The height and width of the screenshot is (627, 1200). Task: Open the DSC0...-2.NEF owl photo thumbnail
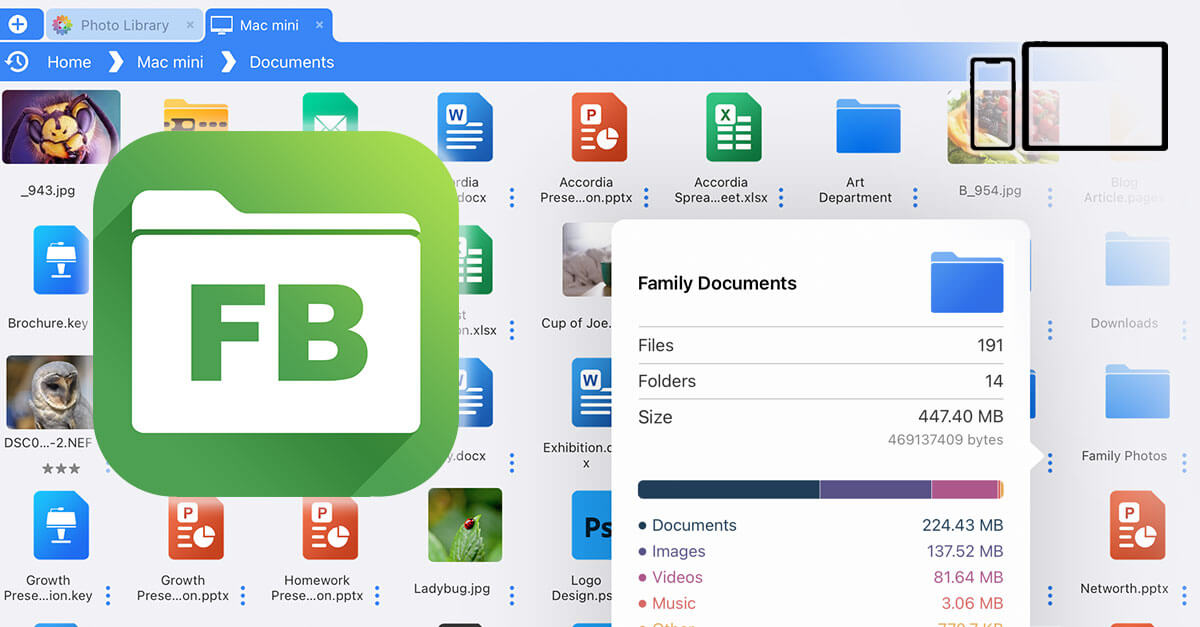pos(49,392)
